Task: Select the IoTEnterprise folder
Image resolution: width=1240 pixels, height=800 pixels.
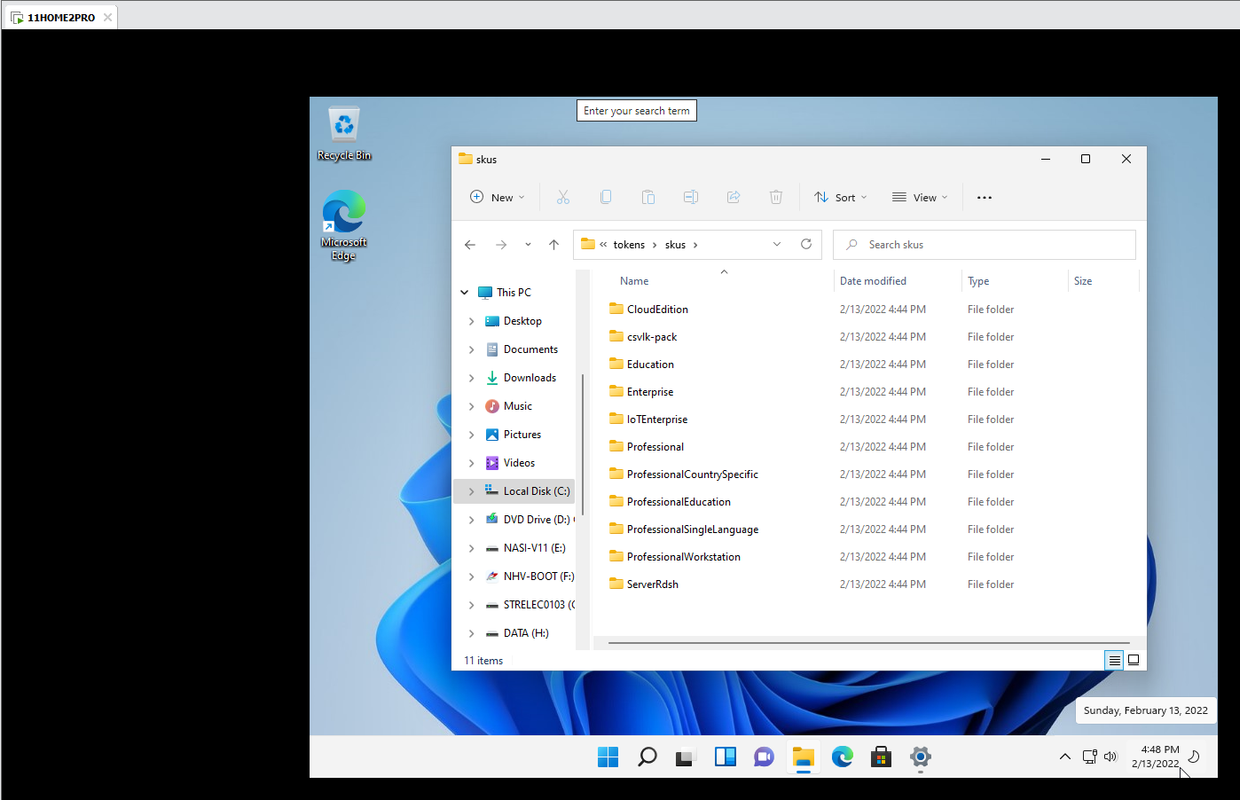Action: coord(657,419)
